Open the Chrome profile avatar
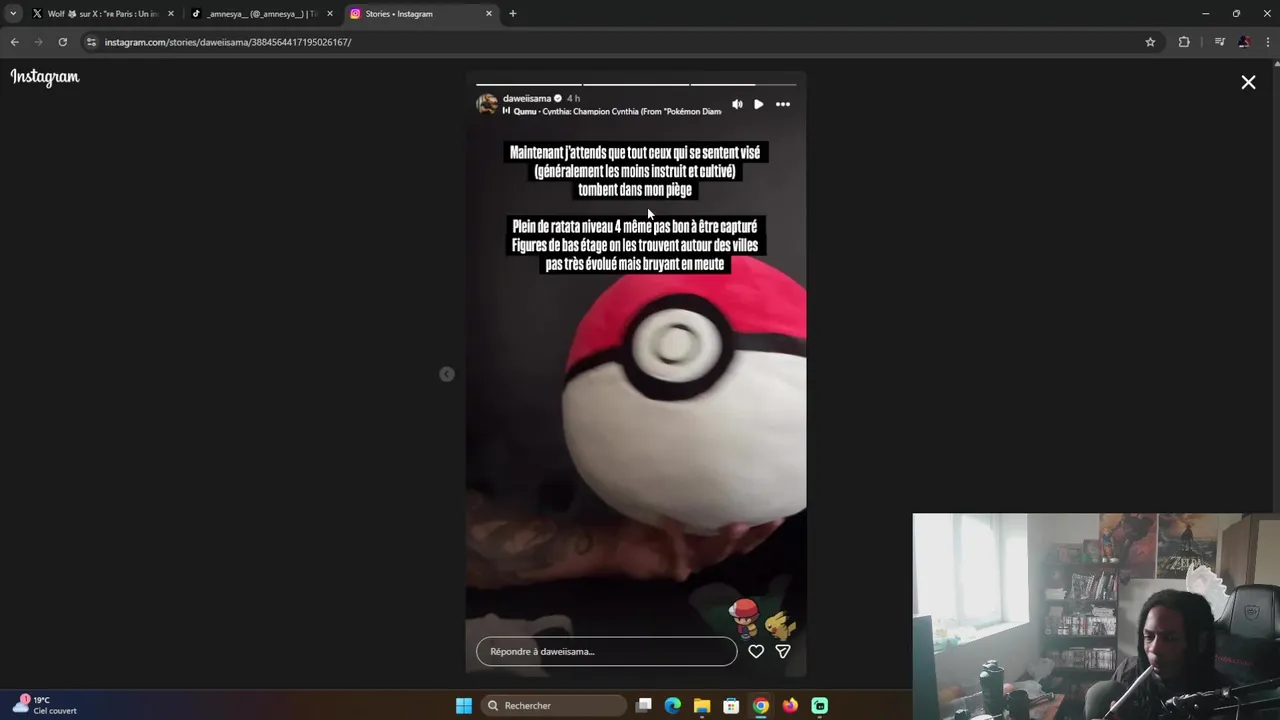Screen dimensions: 1280x720 click(x=1244, y=42)
